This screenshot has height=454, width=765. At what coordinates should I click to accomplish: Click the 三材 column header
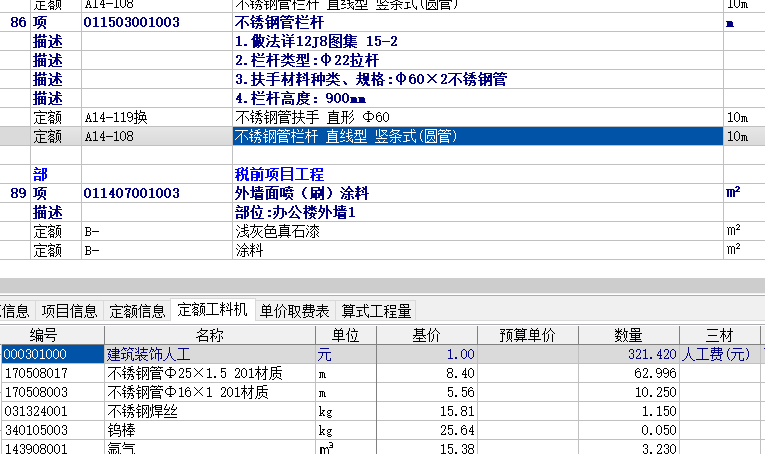[x=720, y=335]
